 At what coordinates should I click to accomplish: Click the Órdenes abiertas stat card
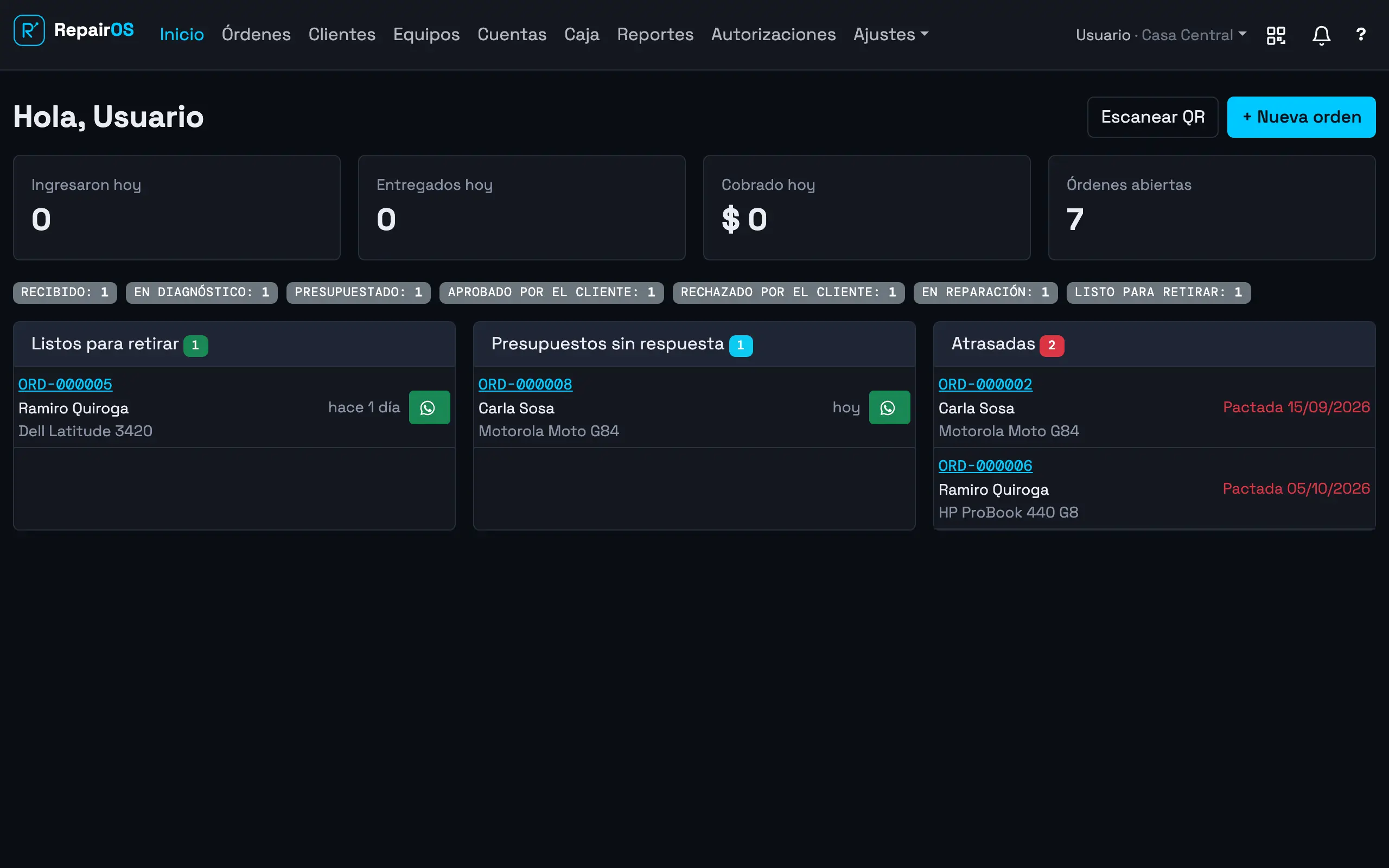tap(1212, 208)
